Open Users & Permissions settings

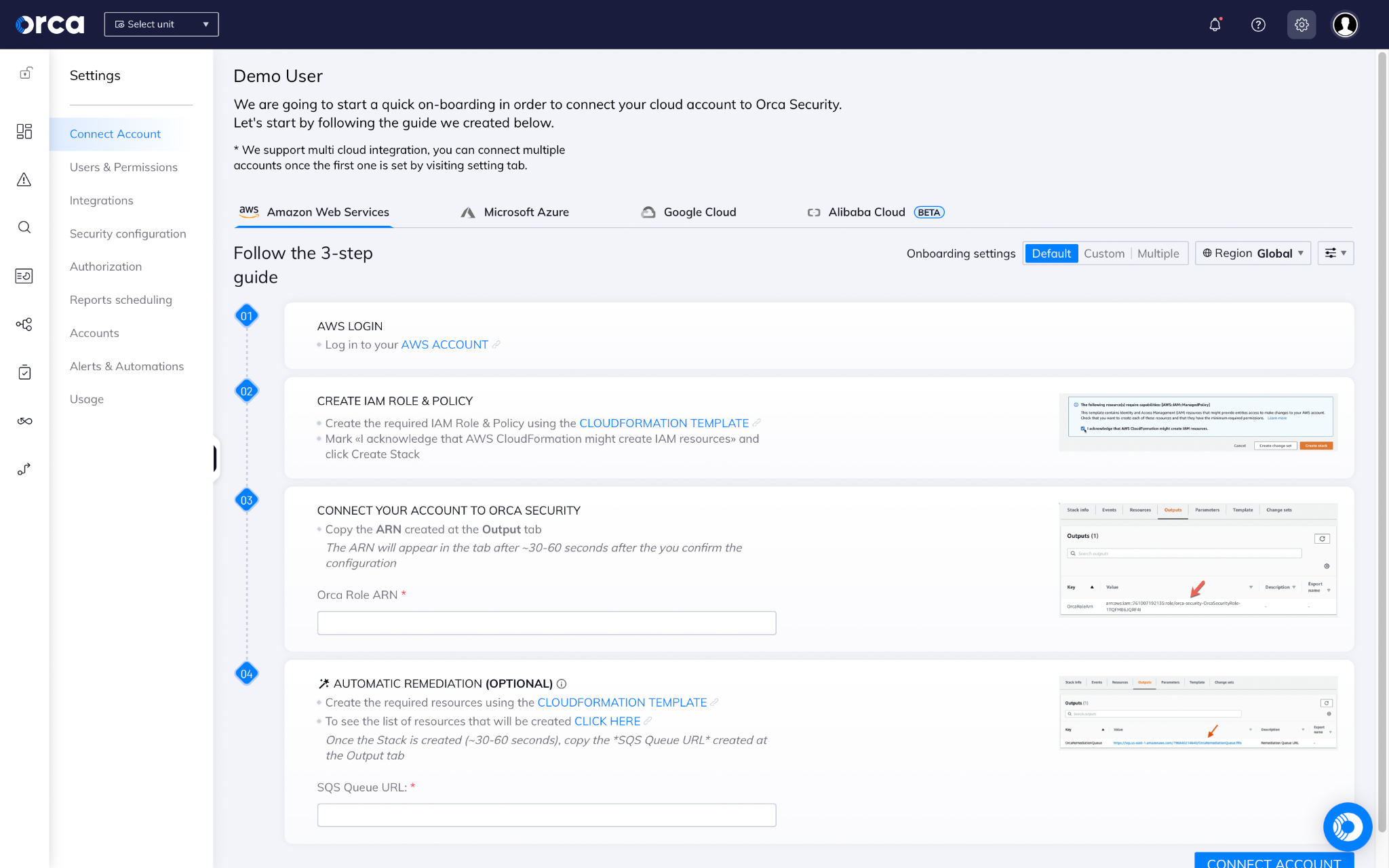tap(123, 167)
